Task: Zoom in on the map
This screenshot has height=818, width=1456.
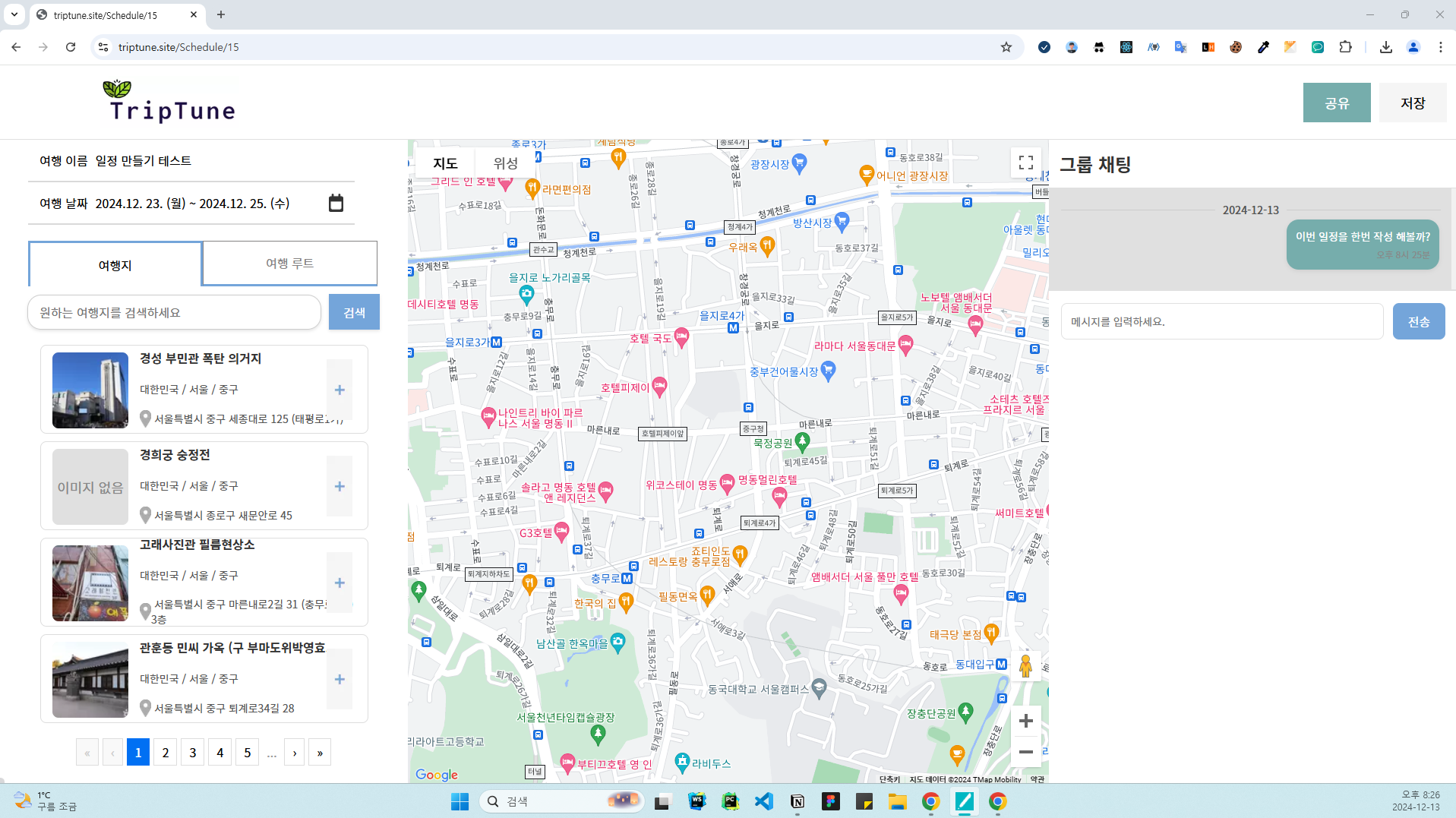Action: [x=1025, y=721]
